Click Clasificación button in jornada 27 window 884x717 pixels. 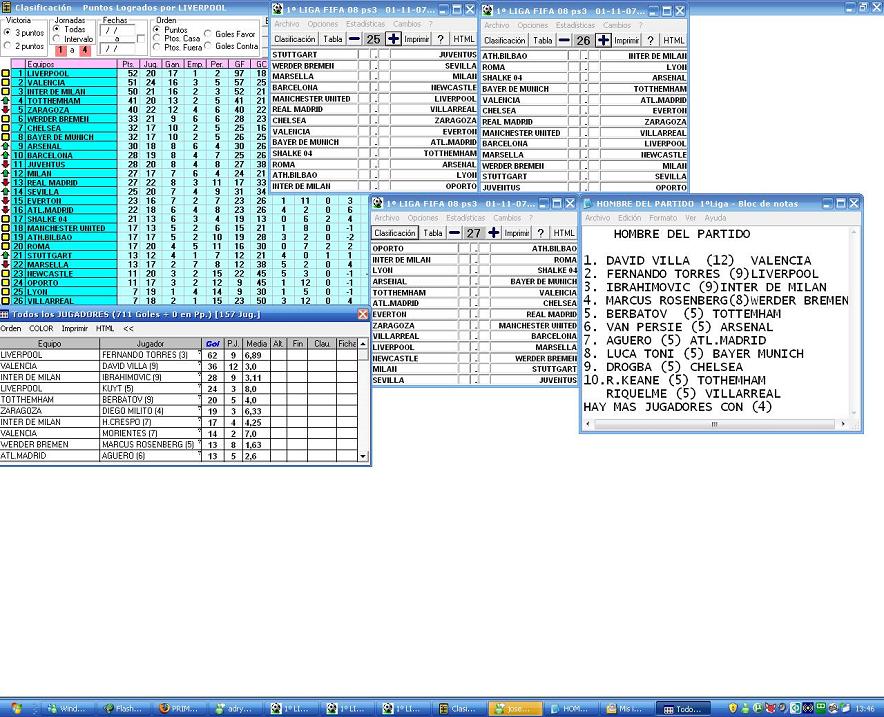[395, 232]
